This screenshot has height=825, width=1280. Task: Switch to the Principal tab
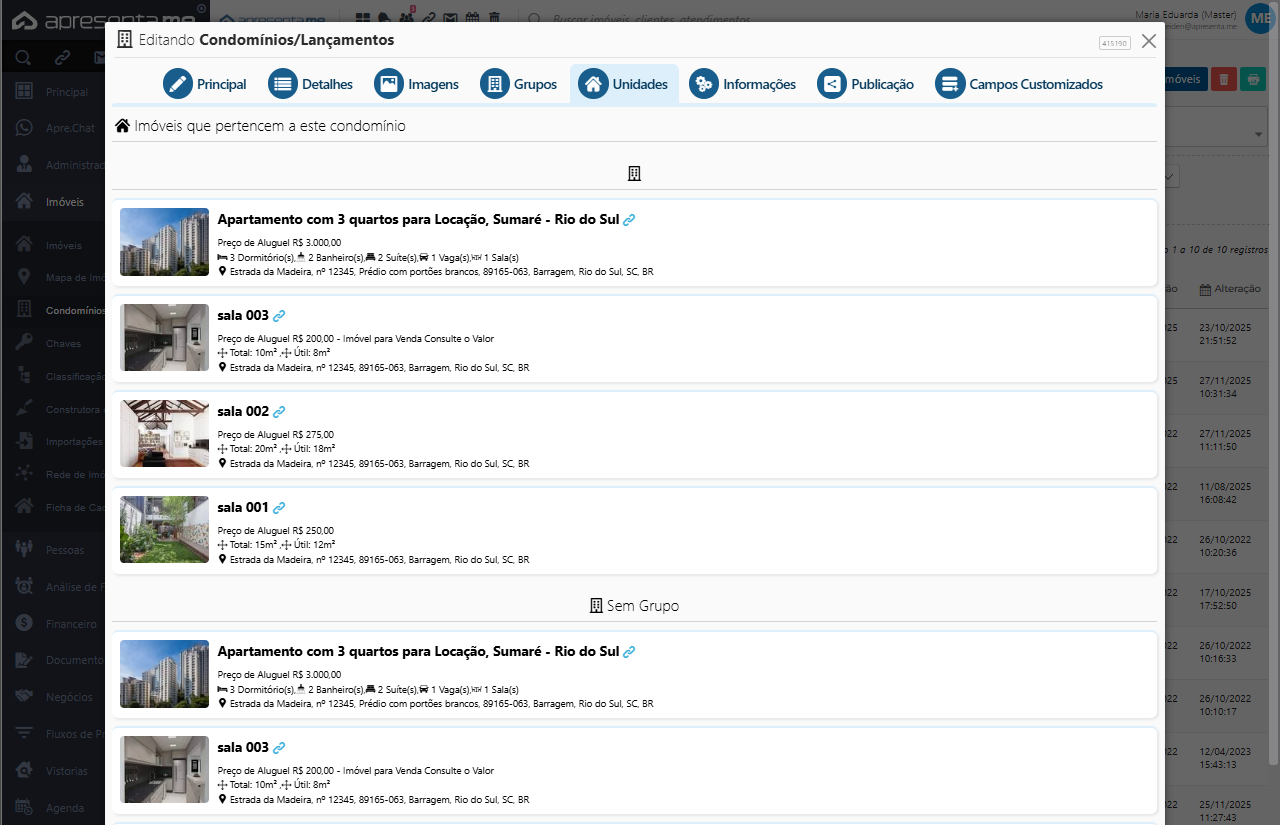point(205,84)
